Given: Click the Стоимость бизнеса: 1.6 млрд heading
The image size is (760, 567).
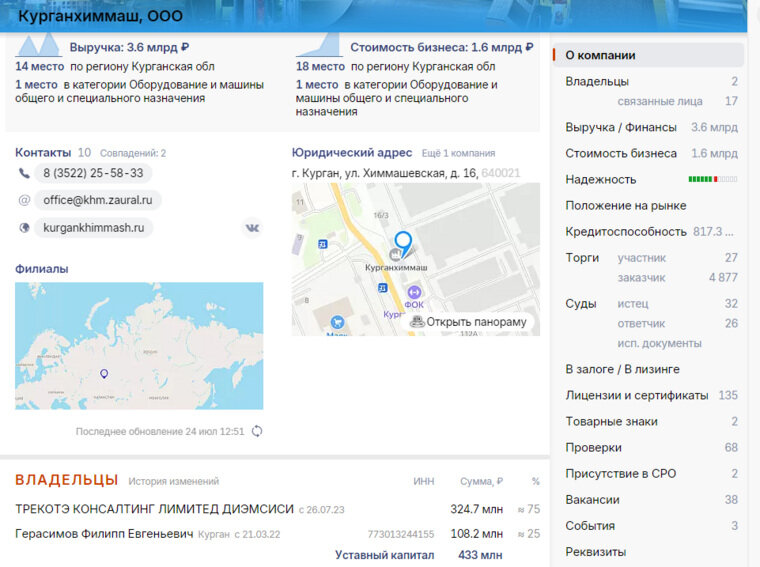Looking at the screenshot, I should (x=442, y=47).
